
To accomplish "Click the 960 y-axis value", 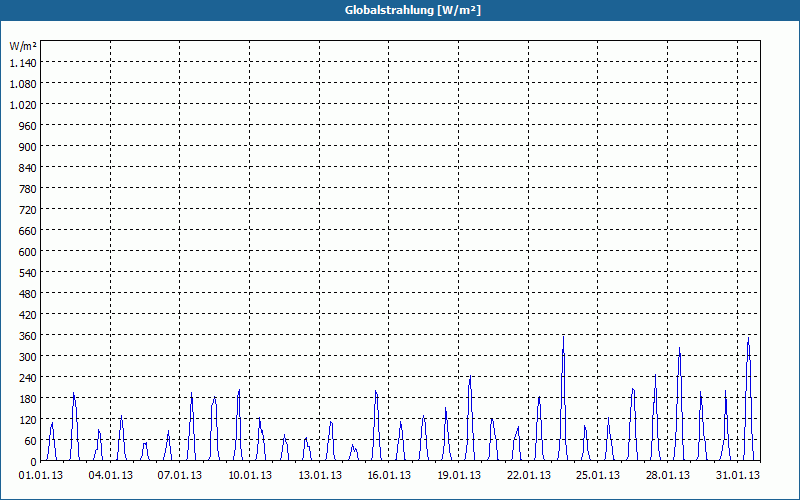I will (28, 126).
